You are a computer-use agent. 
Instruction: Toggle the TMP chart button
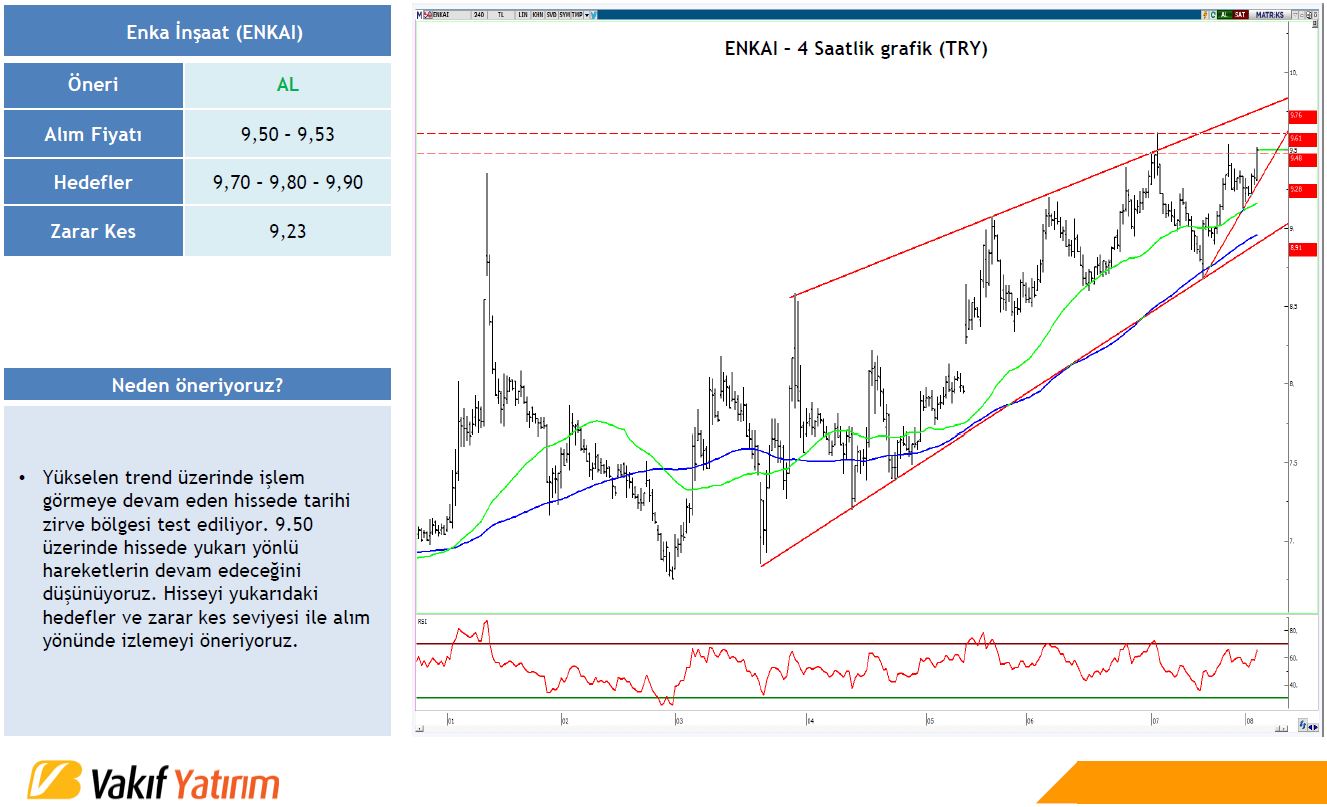click(x=577, y=15)
